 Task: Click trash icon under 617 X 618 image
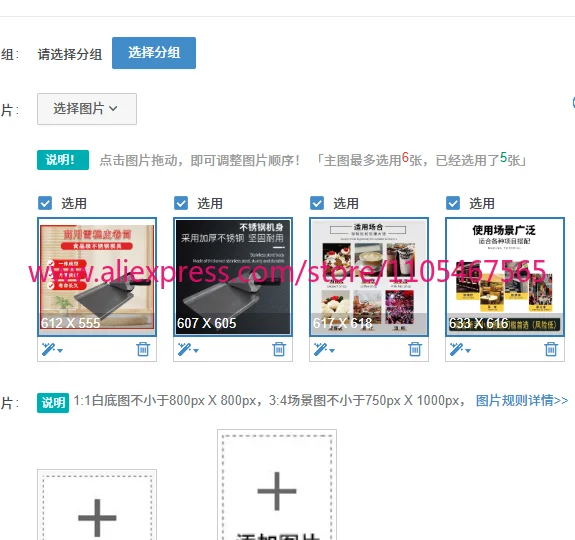click(x=415, y=349)
